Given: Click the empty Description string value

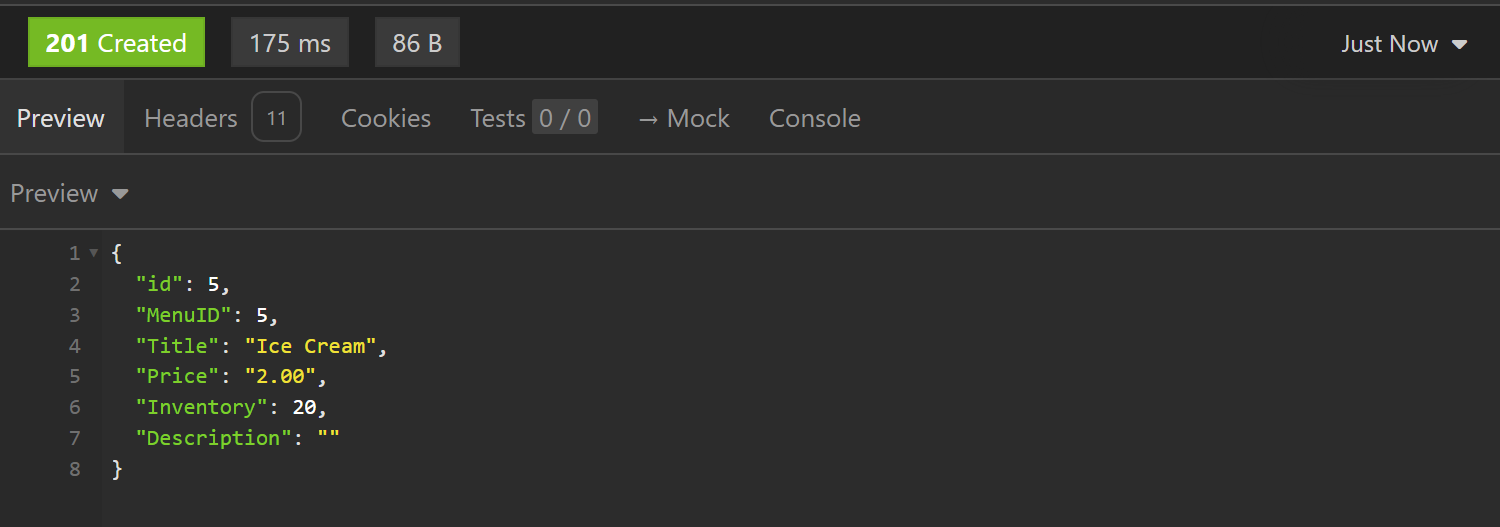Looking at the screenshot, I should 328,438.
